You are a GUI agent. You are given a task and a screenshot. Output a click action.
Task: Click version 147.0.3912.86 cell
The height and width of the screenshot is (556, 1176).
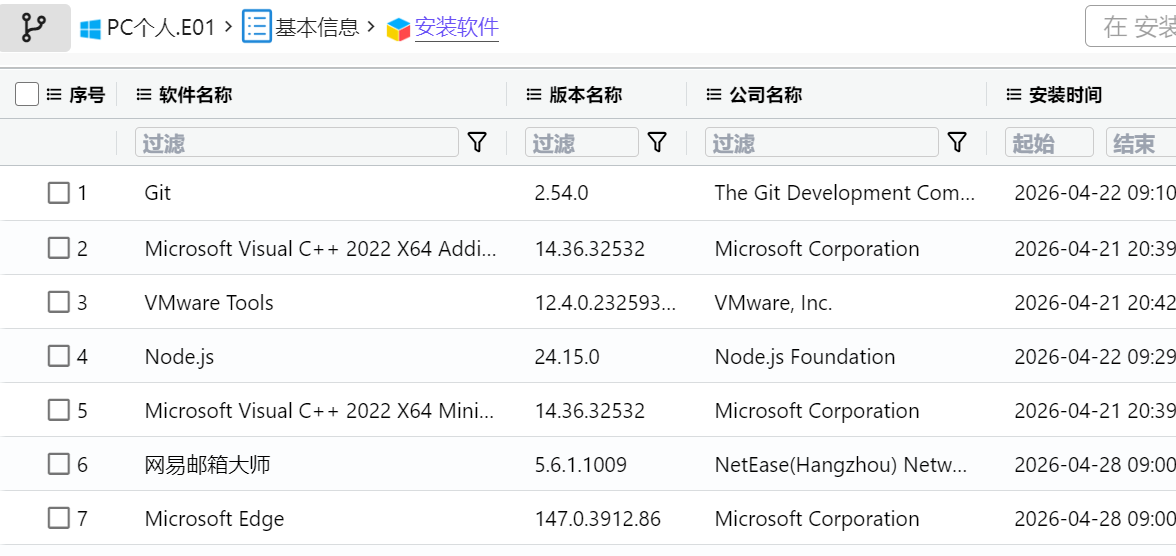(x=598, y=518)
